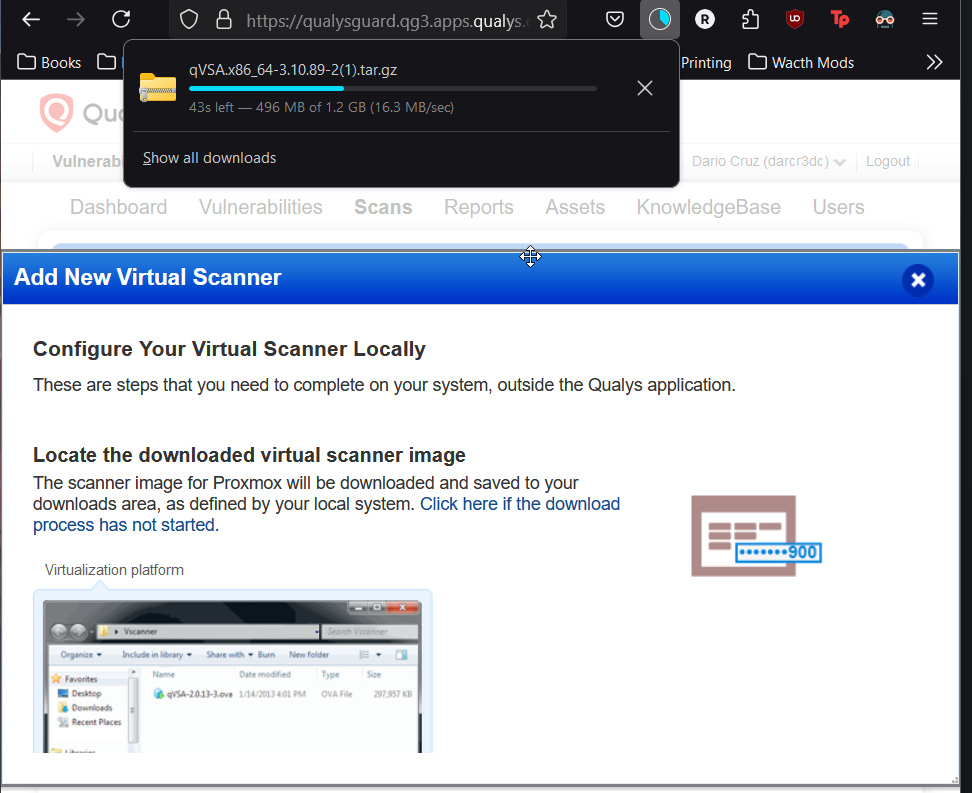Open the KnowledgeBase tab
The width and height of the screenshot is (972, 793).
pyautogui.click(x=708, y=207)
